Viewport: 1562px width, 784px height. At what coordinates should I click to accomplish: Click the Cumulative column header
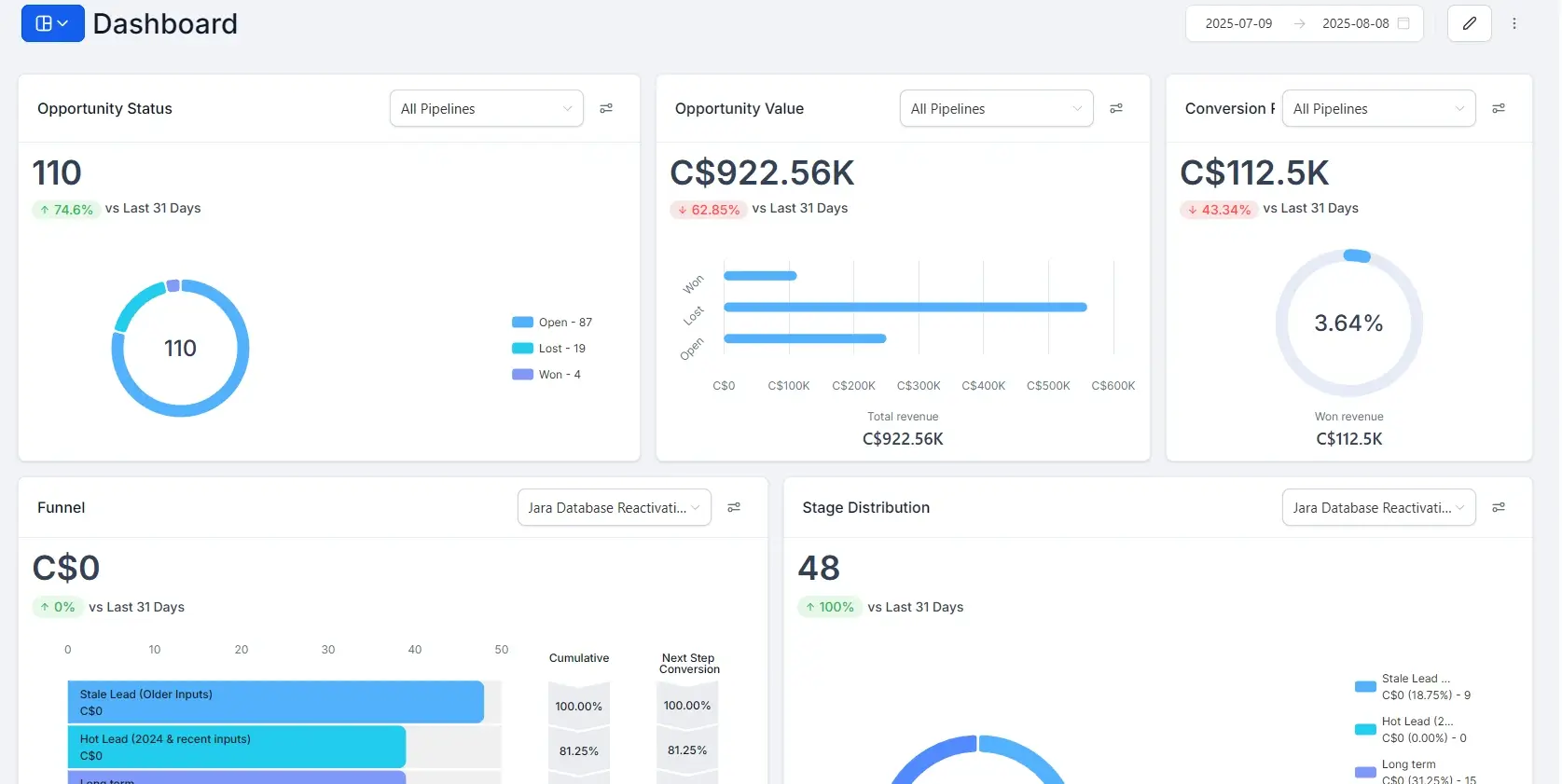(579, 658)
